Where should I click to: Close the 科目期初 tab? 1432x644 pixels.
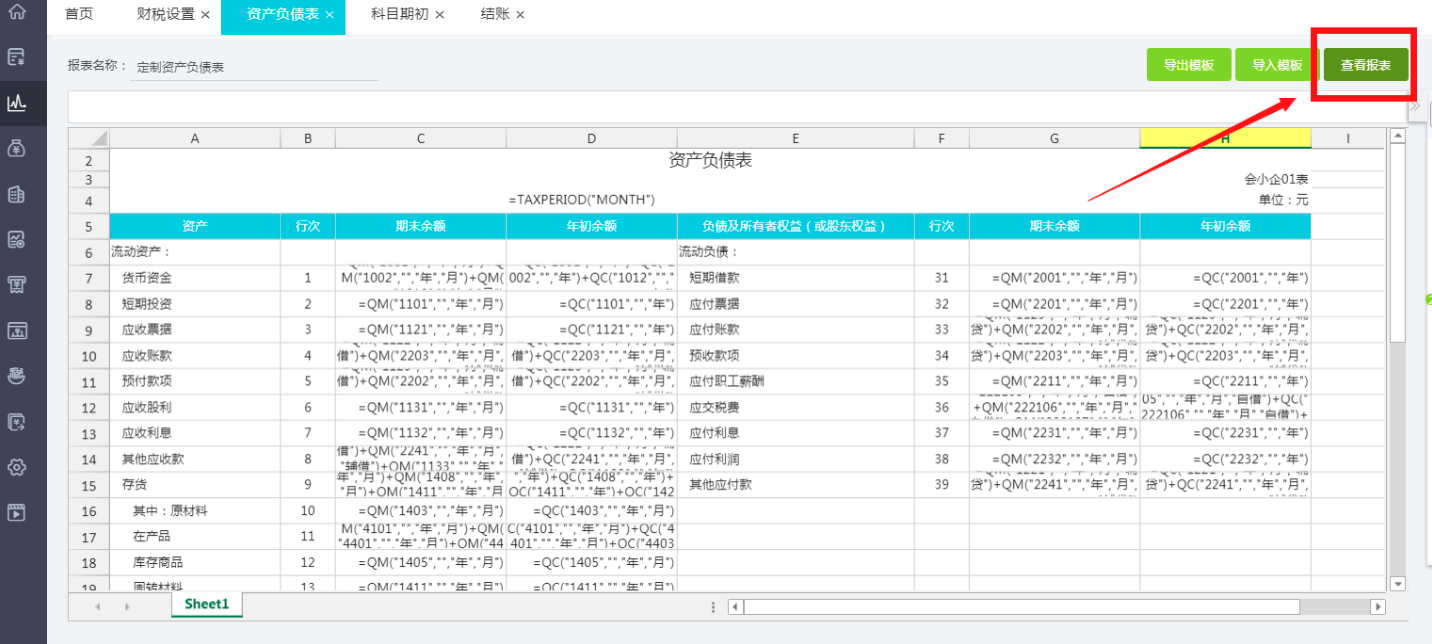[x=440, y=15]
